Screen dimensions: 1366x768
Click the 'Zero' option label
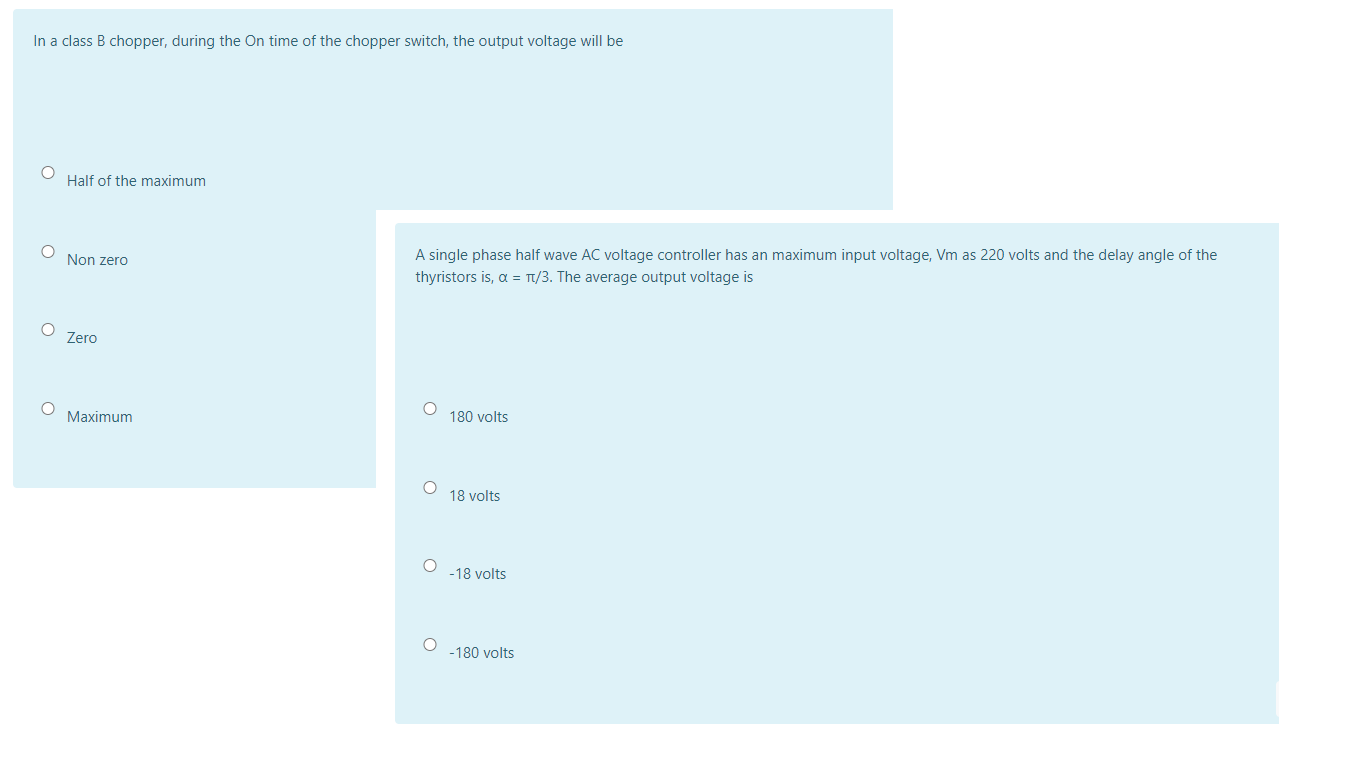pos(82,338)
